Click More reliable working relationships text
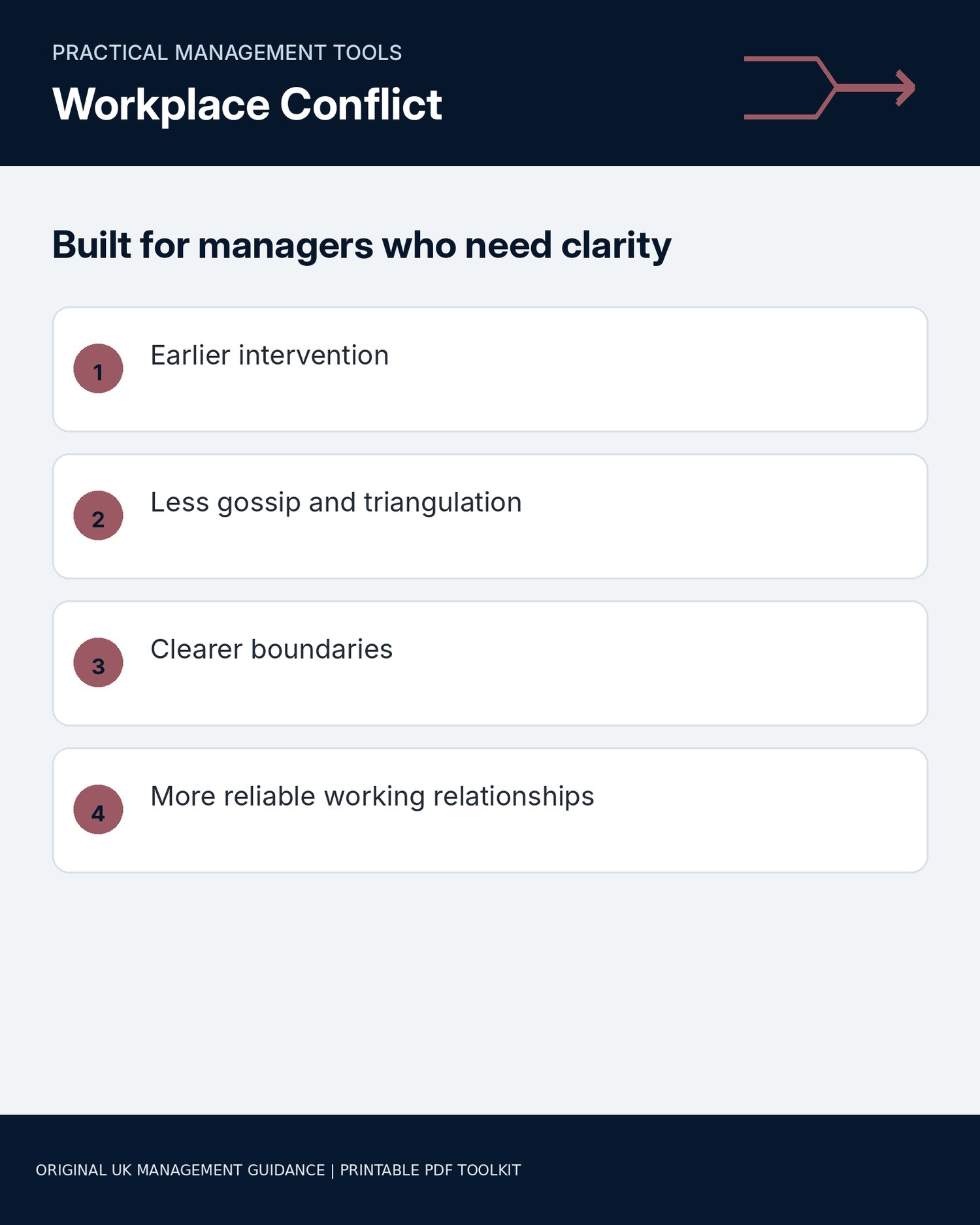980x1225 pixels. pos(372,797)
